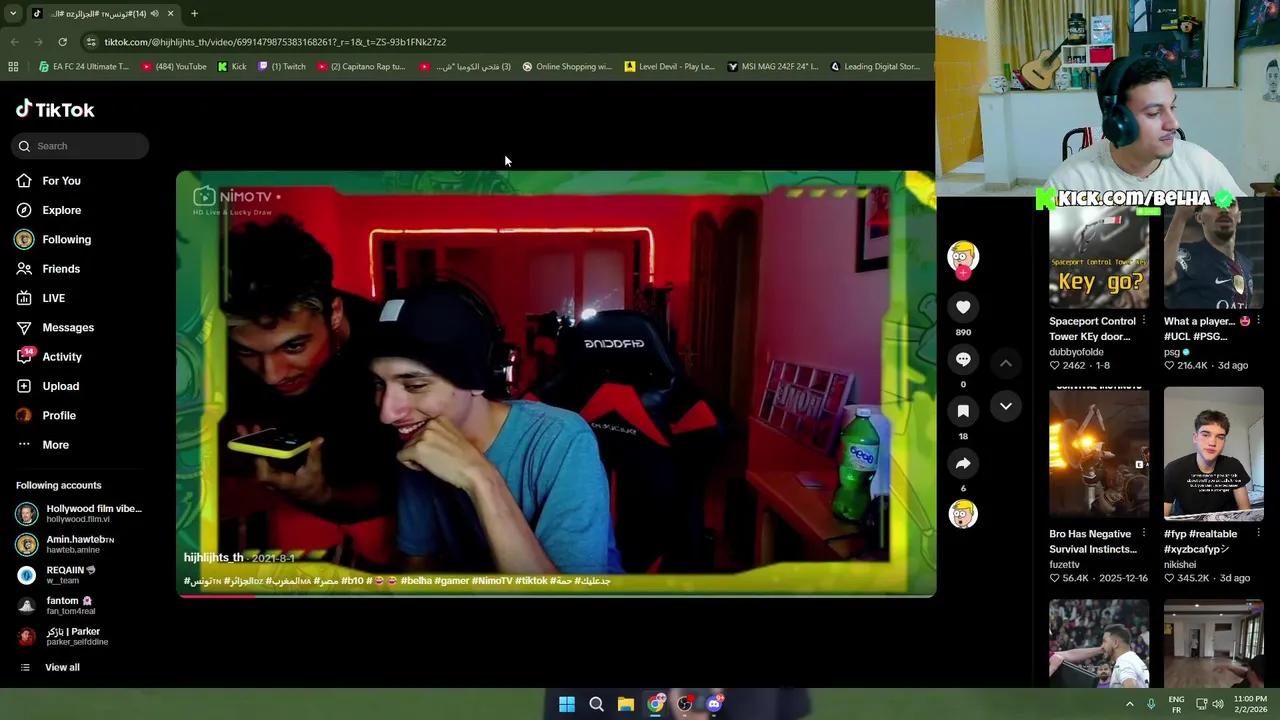Screen dimensions: 1280x720
Task: Open REQAIIN following account
Action: [80, 575]
